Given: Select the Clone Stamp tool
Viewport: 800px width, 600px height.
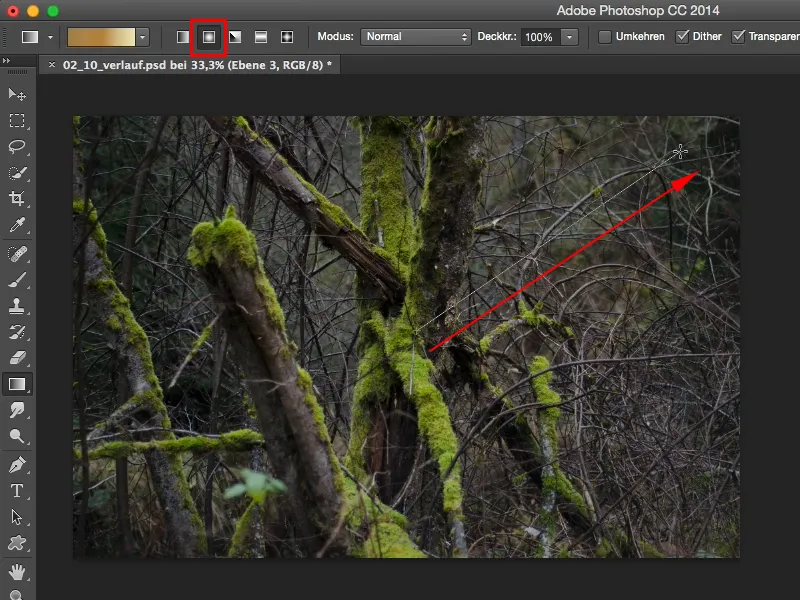Looking at the screenshot, I should [15, 307].
